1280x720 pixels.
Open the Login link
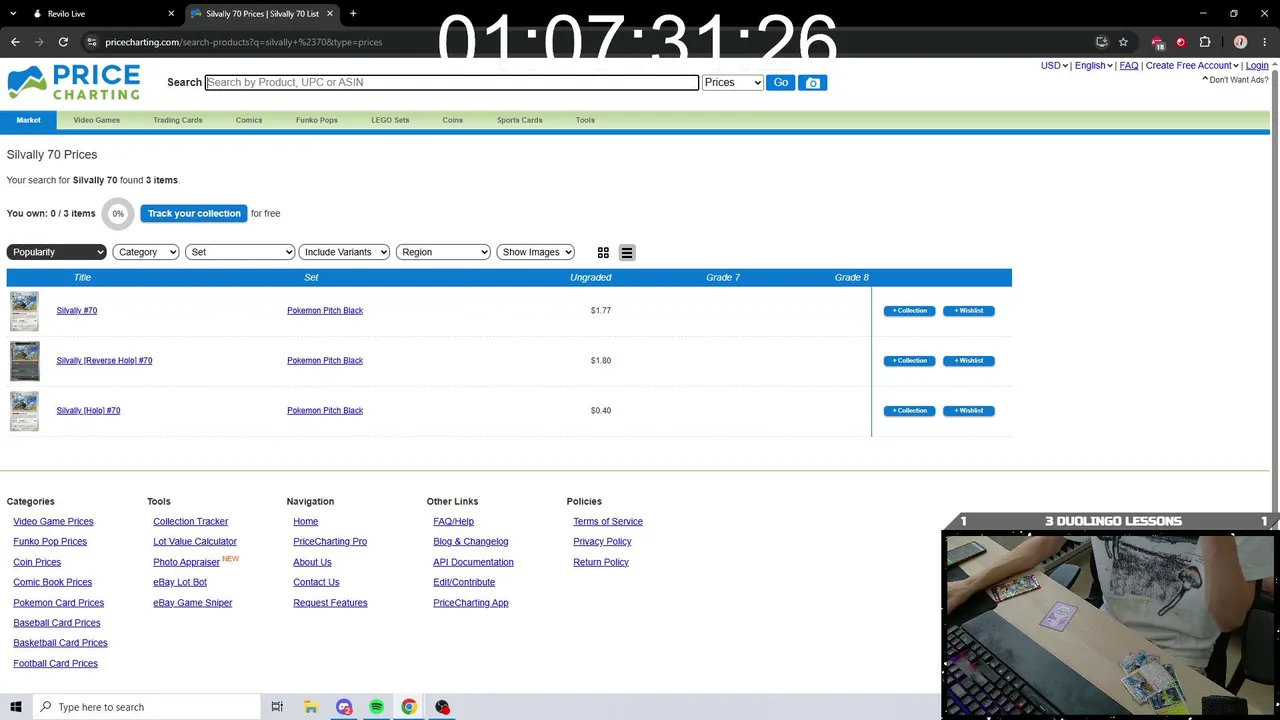[1257, 66]
